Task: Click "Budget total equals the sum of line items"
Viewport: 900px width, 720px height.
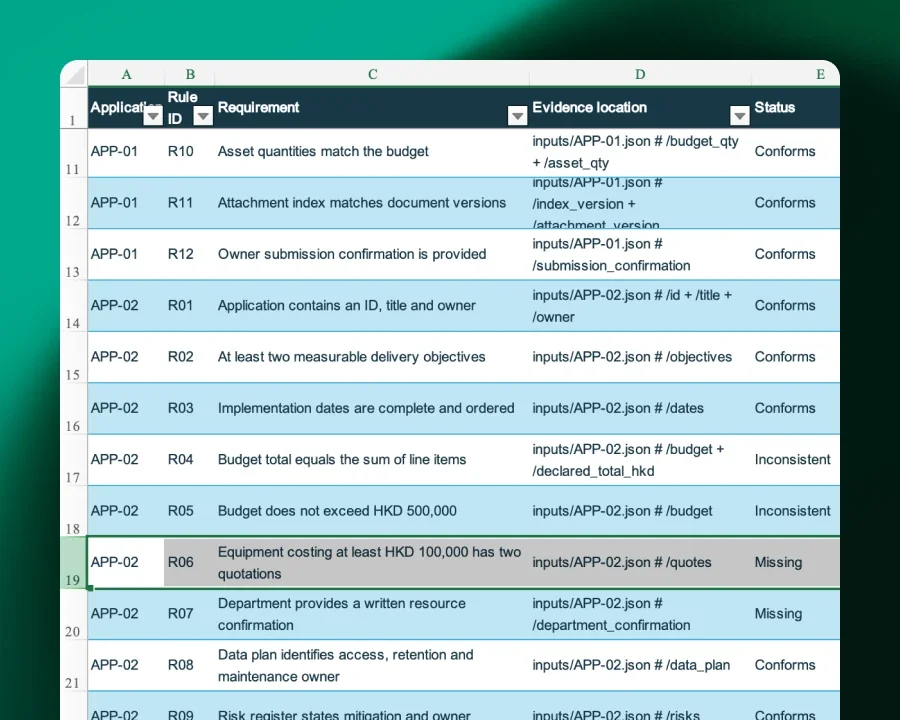Action: pyautogui.click(x=372, y=460)
